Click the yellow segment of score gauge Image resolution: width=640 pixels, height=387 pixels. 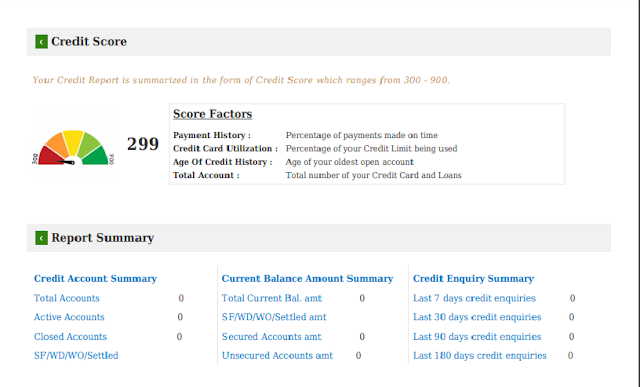click(73, 141)
